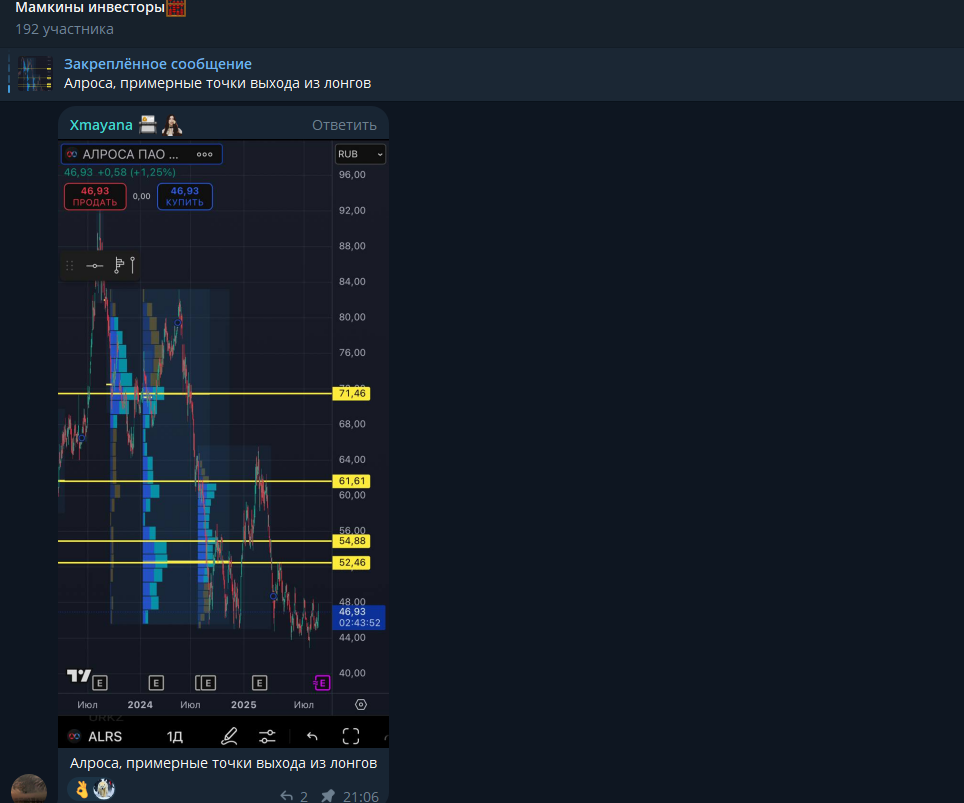Select the АЛРОСА ПАО symbol label
The width and height of the screenshot is (964, 803).
(x=130, y=154)
